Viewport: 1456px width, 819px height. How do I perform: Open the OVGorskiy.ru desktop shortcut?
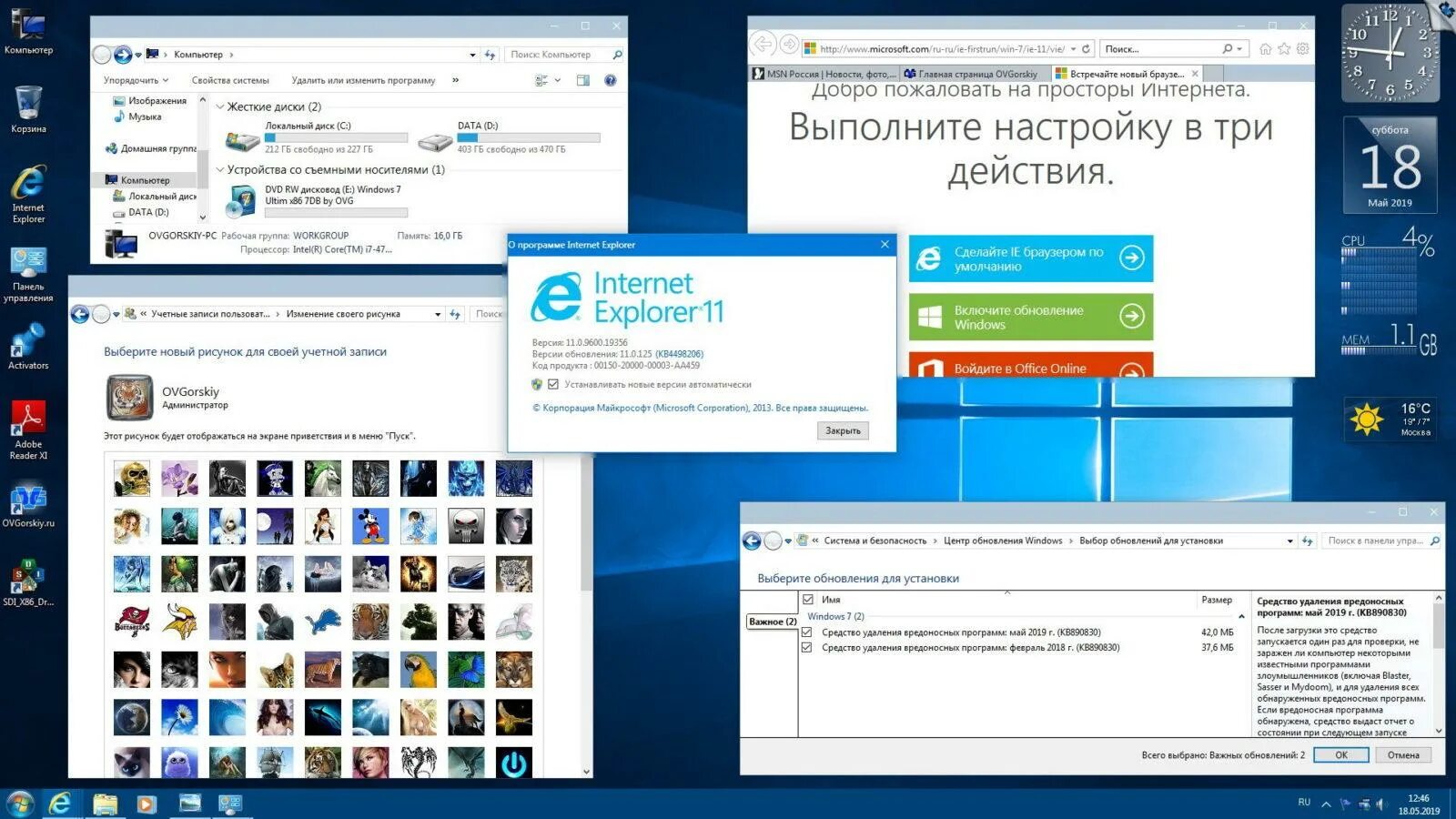click(x=28, y=506)
